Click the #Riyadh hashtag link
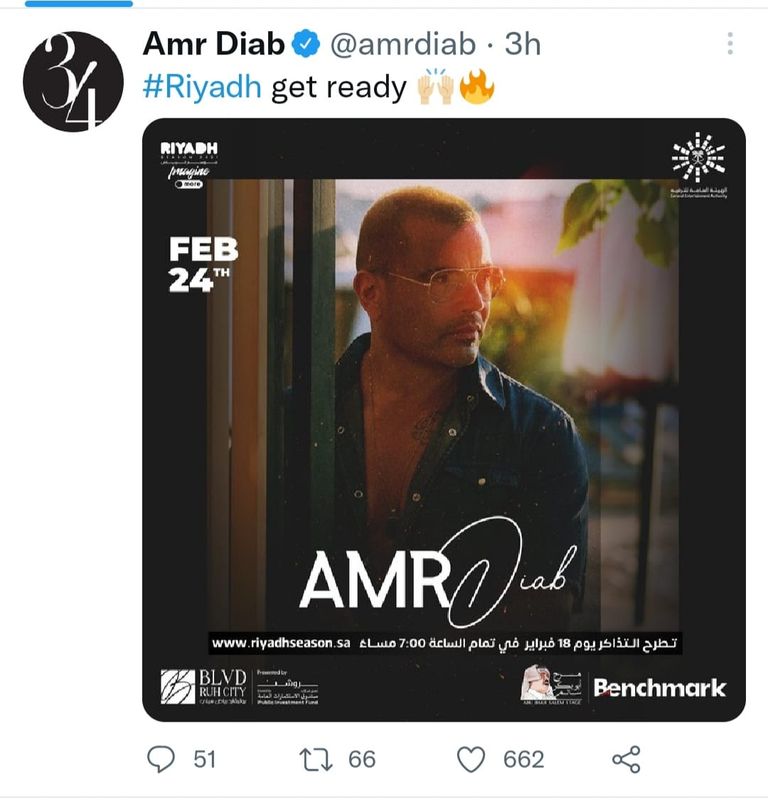Screen dimensions: 768x806 202,86
